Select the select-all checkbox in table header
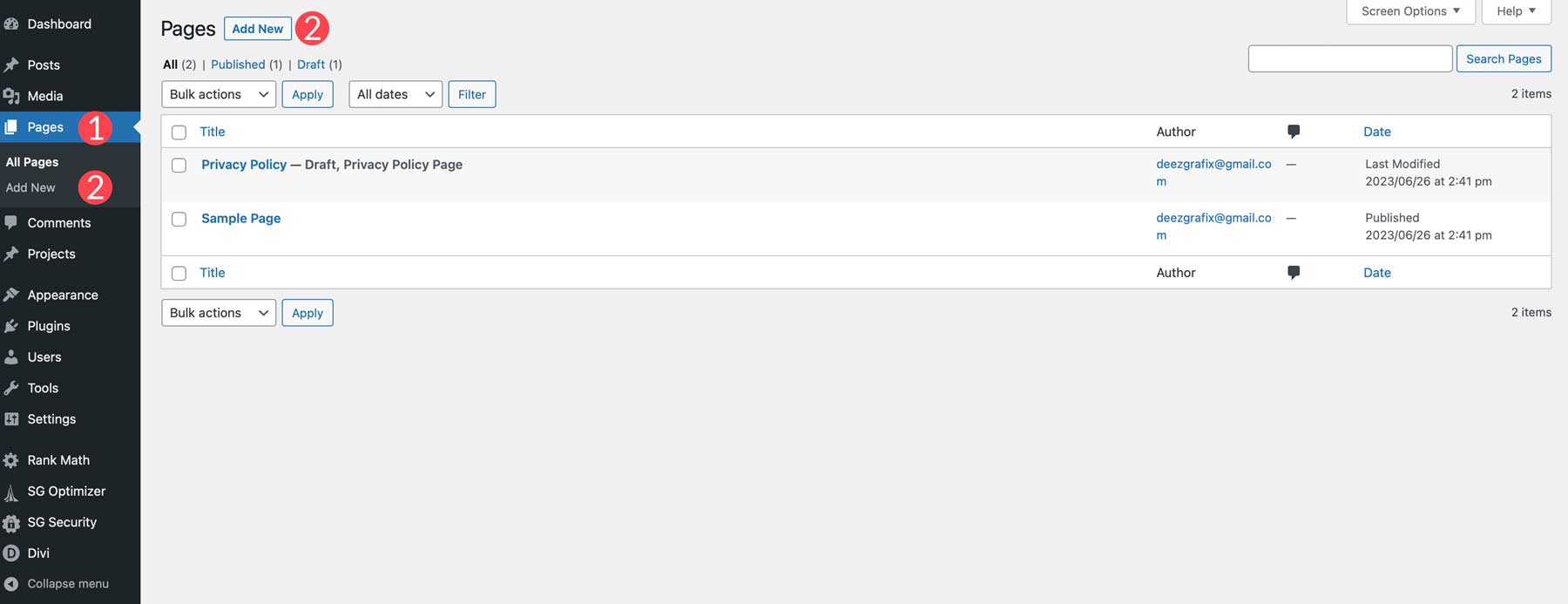The height and width of the screenshot is (604, 1568). (179, 131)
